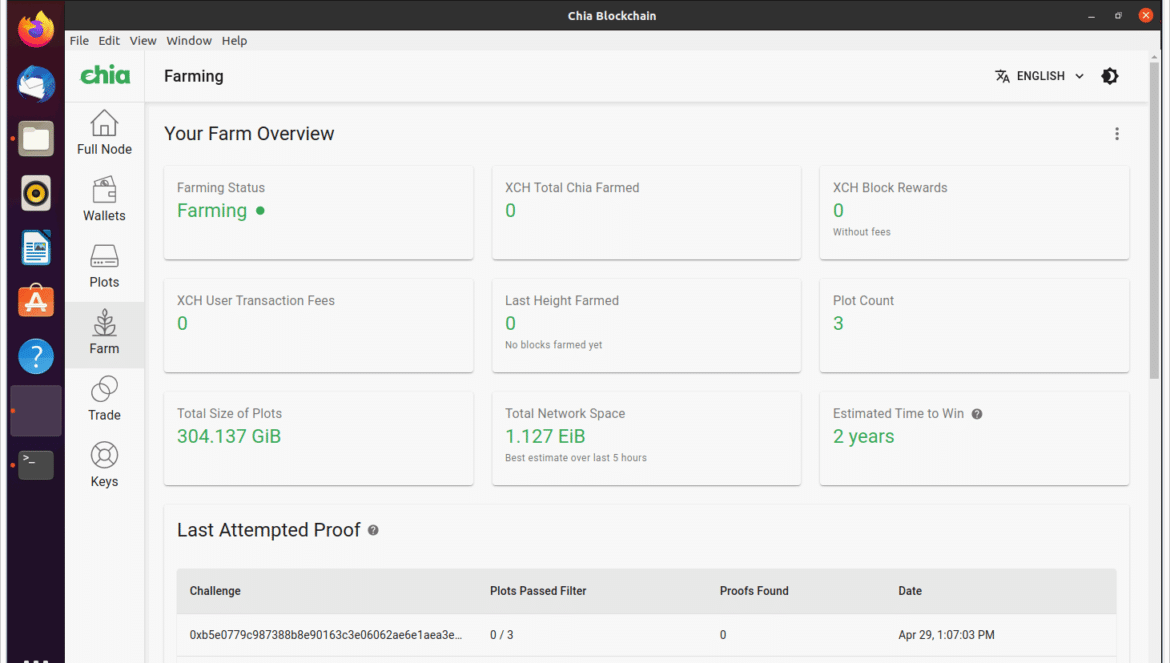Open the Trade section
The width and height of the screenshot is (1170, 663).
(x=104, y=400)
